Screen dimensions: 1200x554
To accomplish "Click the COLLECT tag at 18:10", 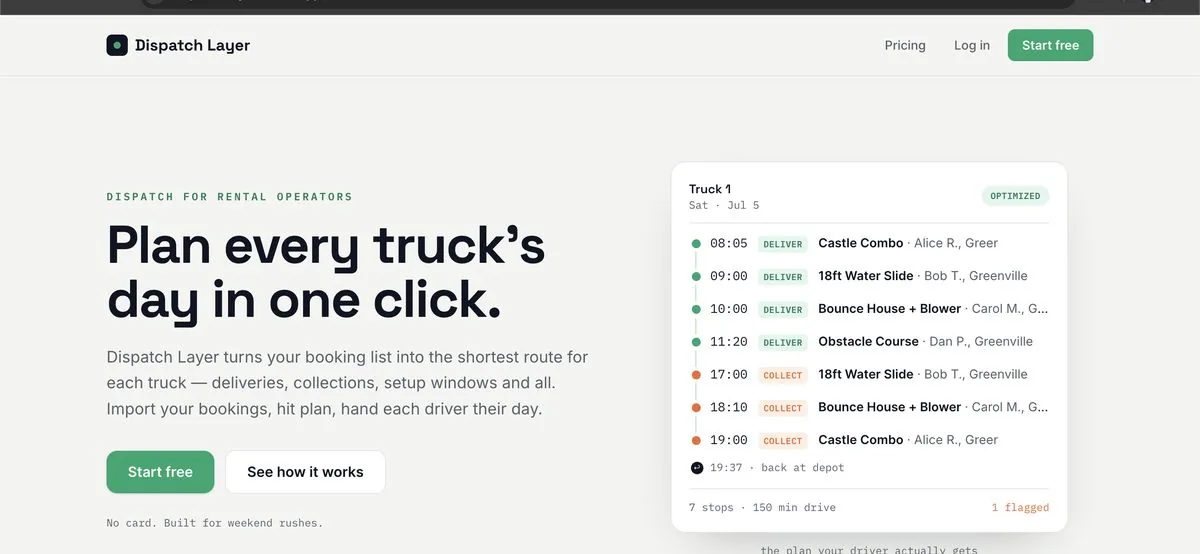I will pos(783,408).
